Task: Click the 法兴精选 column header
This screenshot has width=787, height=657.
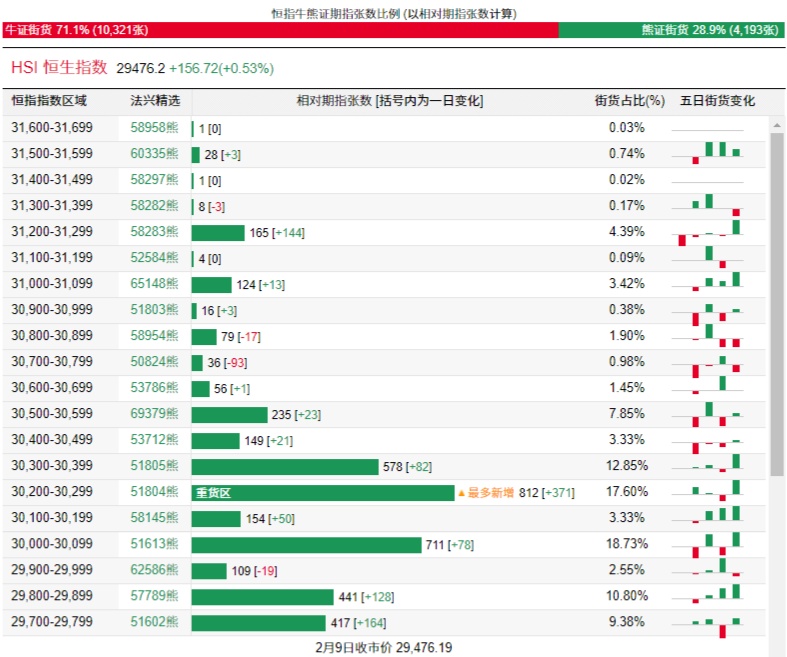Action: [155, 101]
